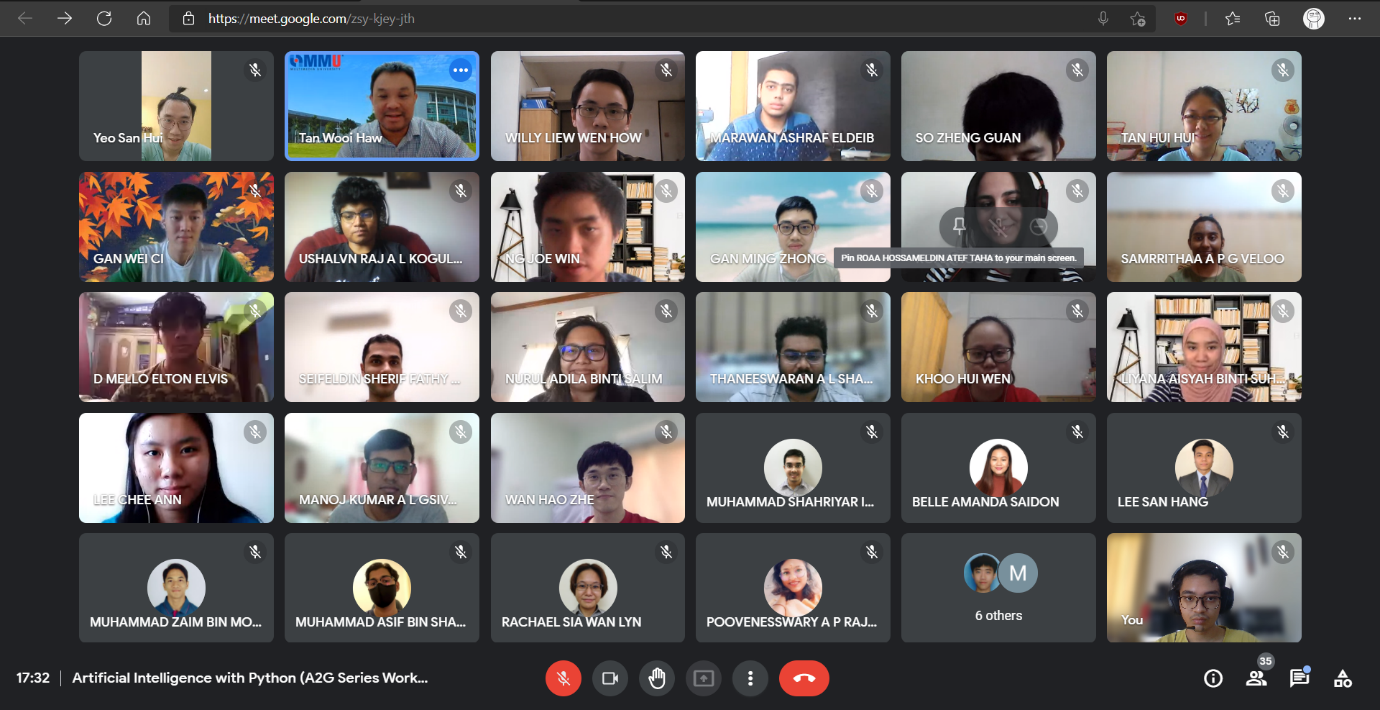Viewport: 1380px width, 710px height.
Task: Open options on Tan Wooi Haw's tile
Action: click(460, 69)
